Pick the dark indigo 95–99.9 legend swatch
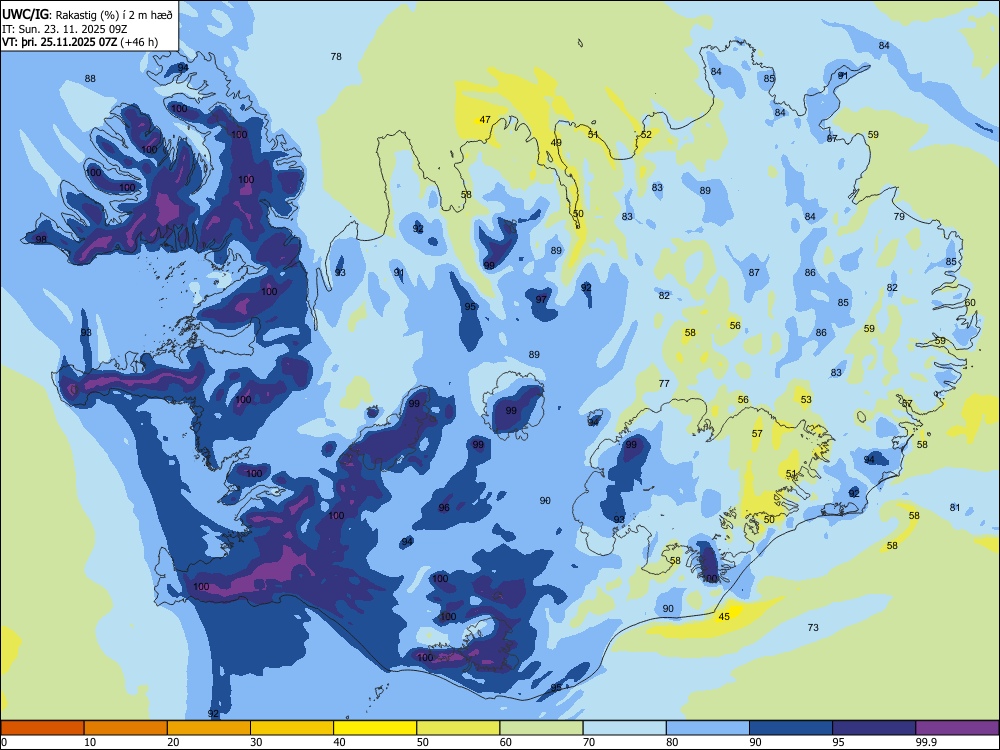 pyautogui.click(x=874, y=728)
